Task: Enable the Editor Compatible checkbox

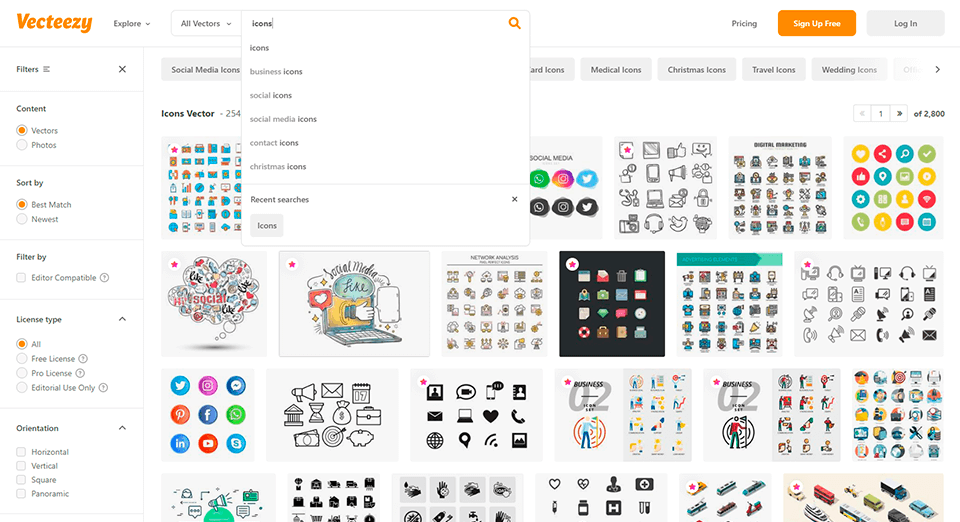Action: click(x=22, y=278)
